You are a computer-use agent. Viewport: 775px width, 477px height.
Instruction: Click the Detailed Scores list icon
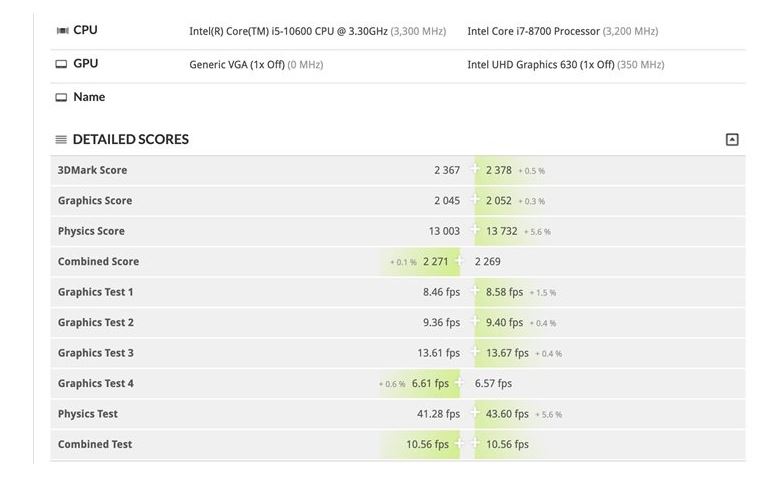tap(61, 140)
